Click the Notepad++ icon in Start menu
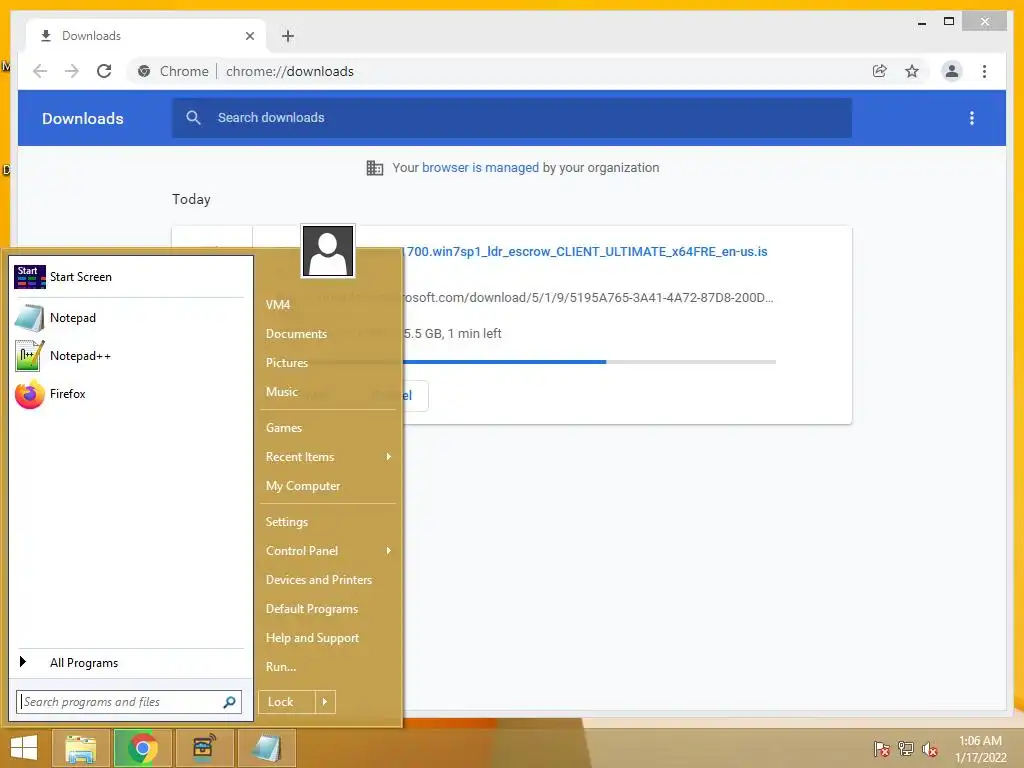This screenshot has height=768, width=1024. pyautogui.click(x=29, y=356)
